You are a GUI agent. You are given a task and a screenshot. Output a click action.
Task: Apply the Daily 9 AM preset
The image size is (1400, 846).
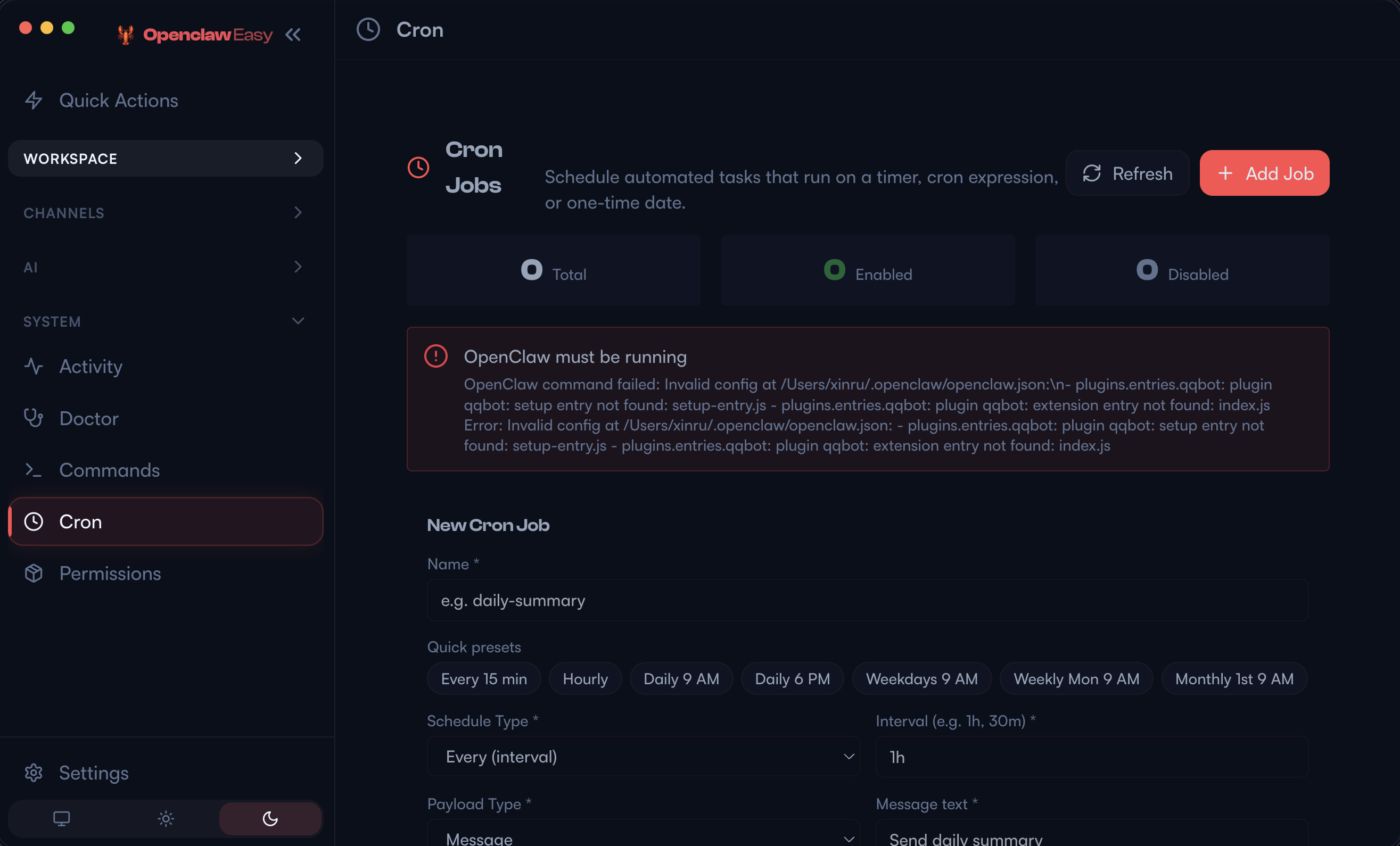coord(681,679)
